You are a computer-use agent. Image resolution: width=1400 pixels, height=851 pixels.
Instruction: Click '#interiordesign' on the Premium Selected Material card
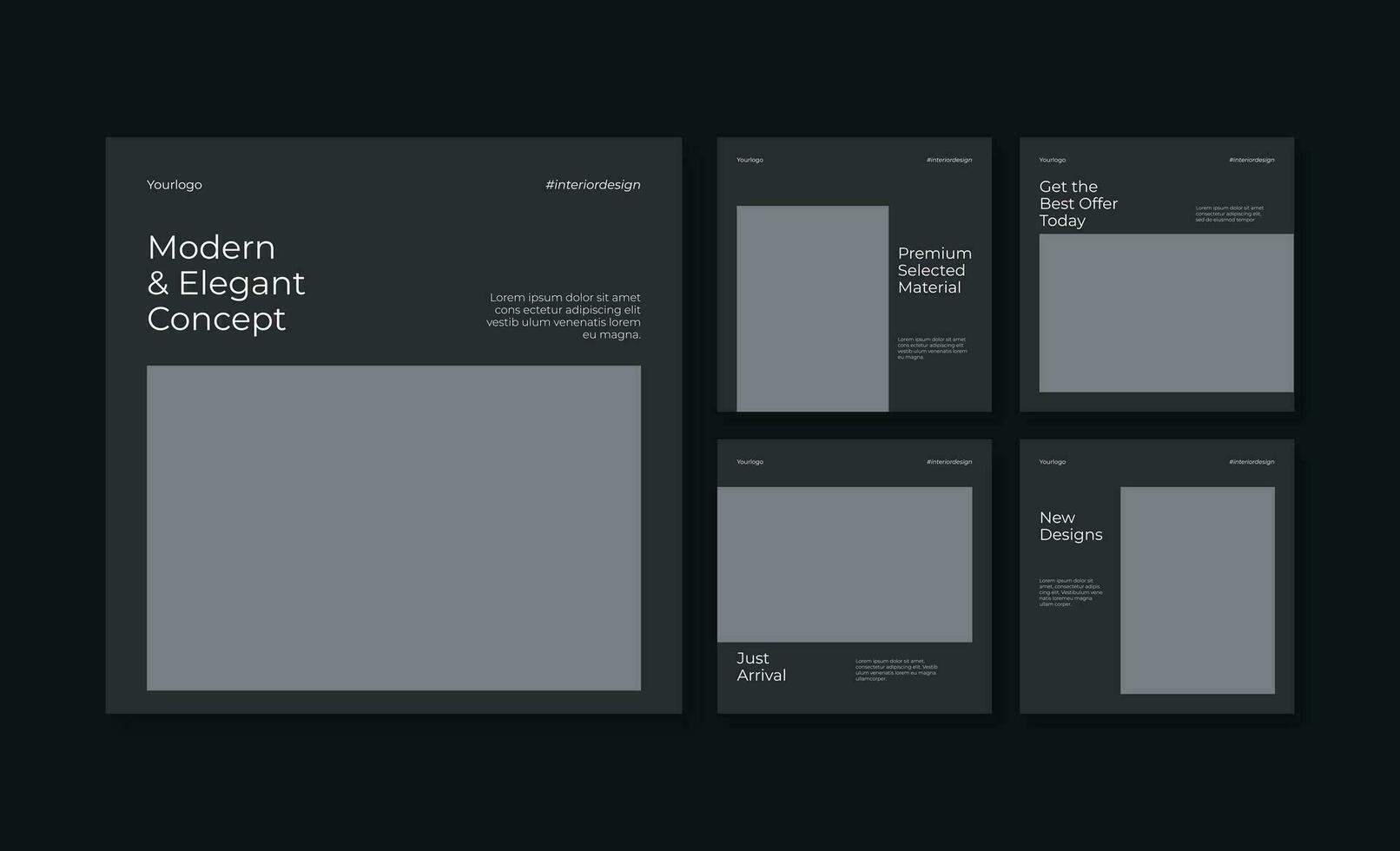(x=949, y=160)
